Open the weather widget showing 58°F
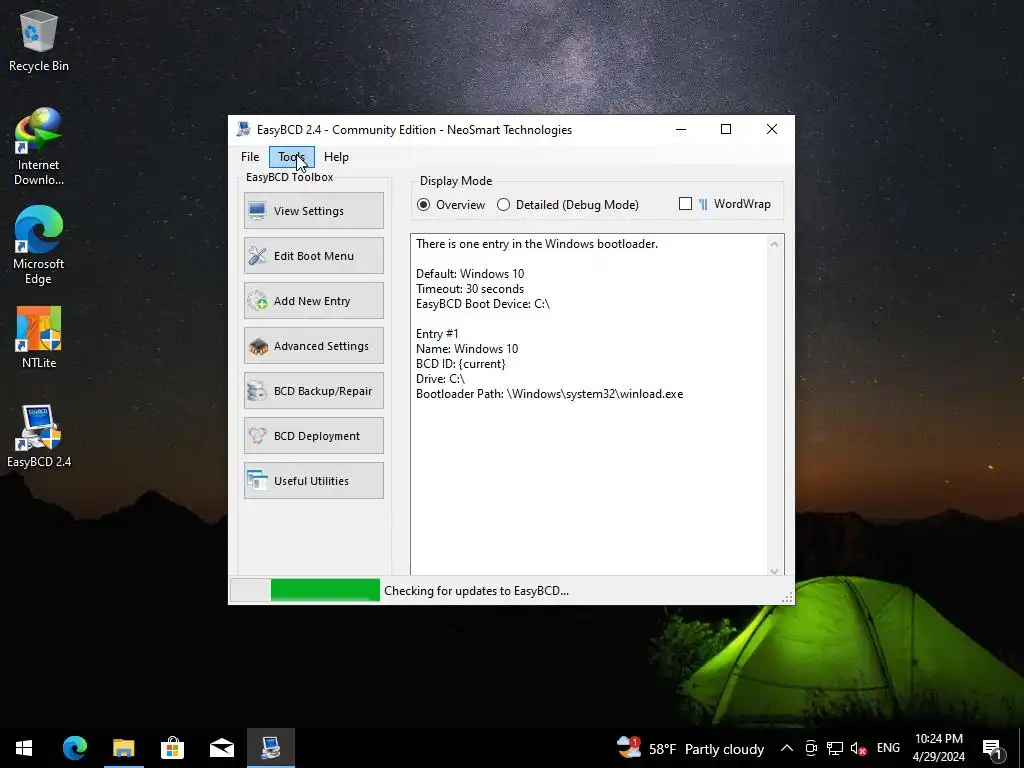 pos(690,748)
